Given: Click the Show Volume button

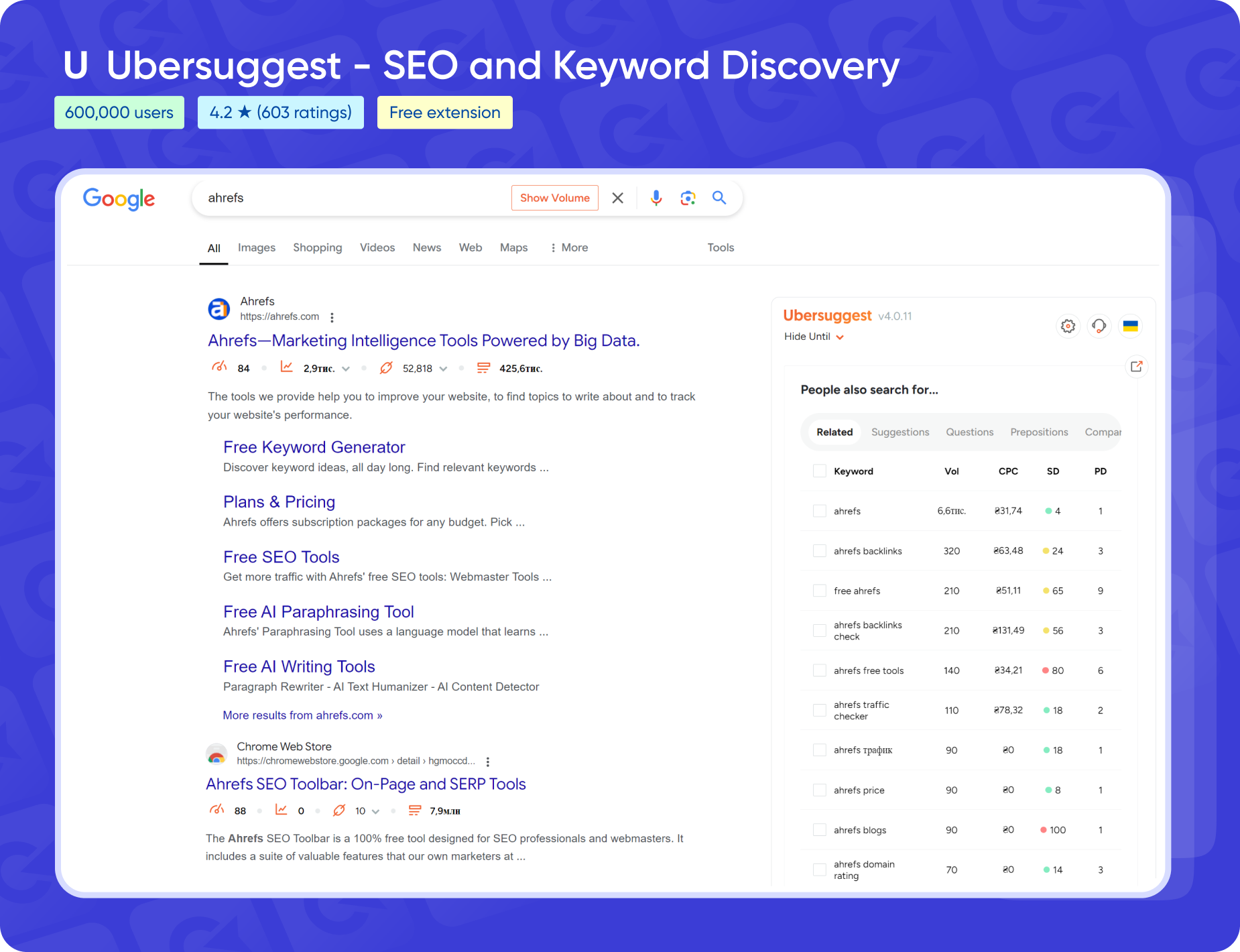Looking at the screenshot, I should point(554,198).
